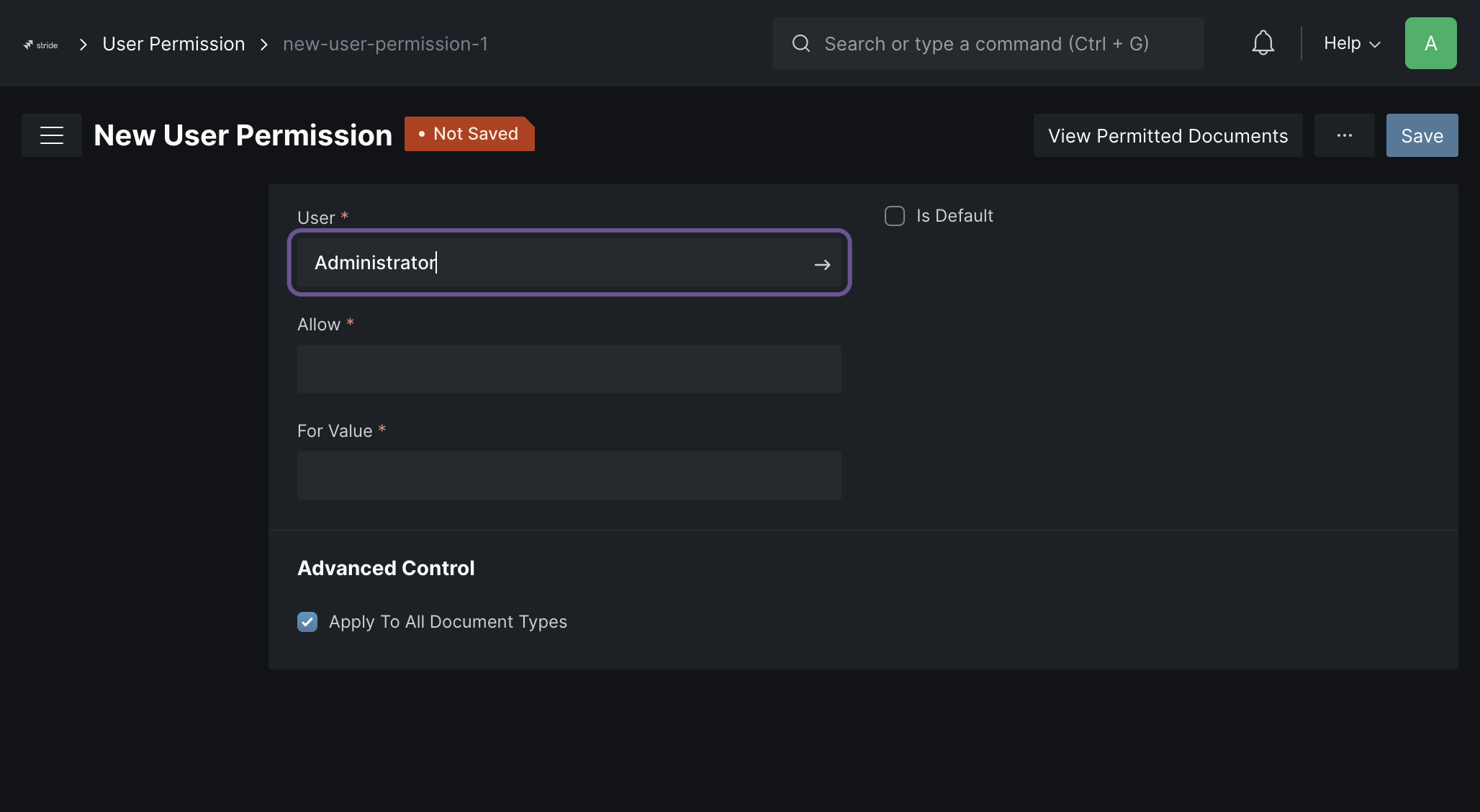Click the Advanced Control section heading
This screenshot has height=812, width=1480.
(x=386, y=568)
